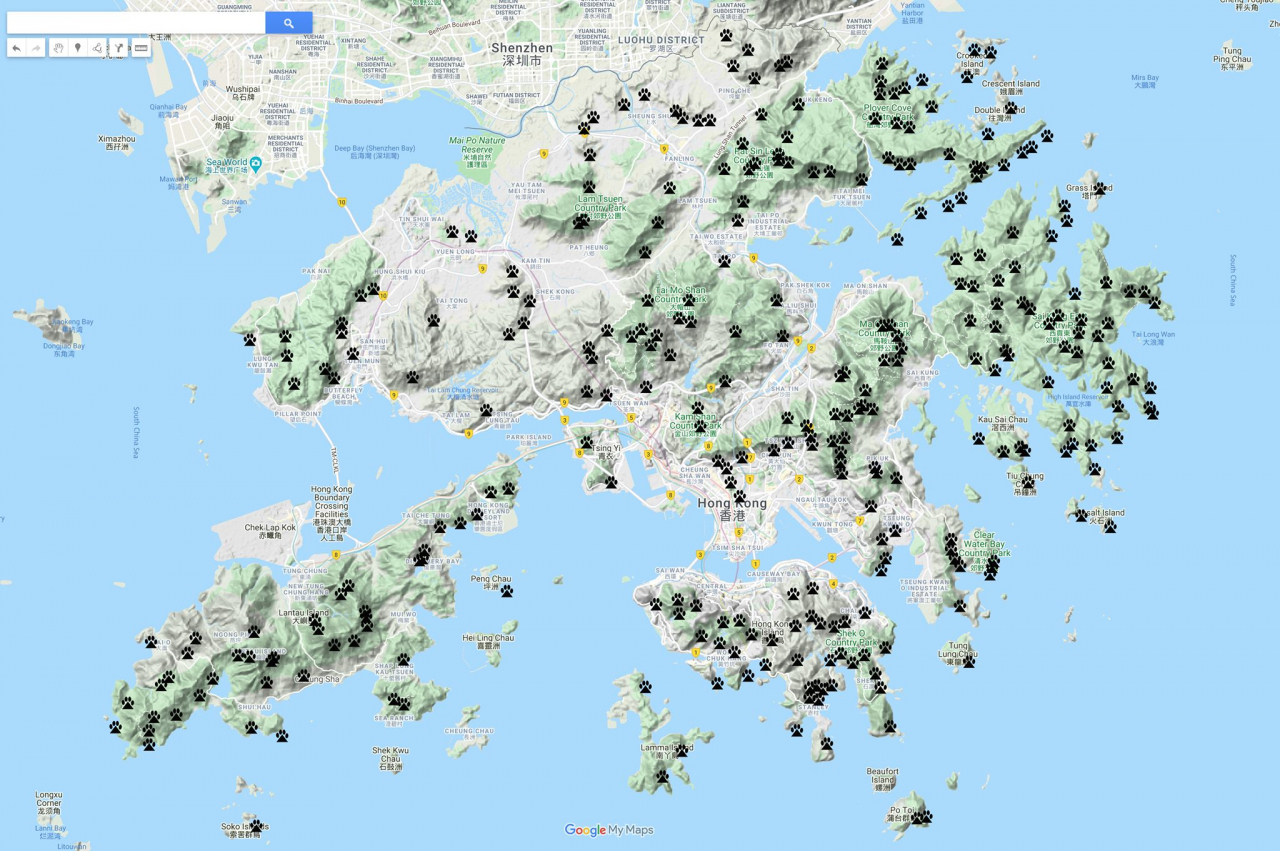Choose the Draw a line tool
The height and width of the screenshot is (851, 1280).
tap(97, 48)
